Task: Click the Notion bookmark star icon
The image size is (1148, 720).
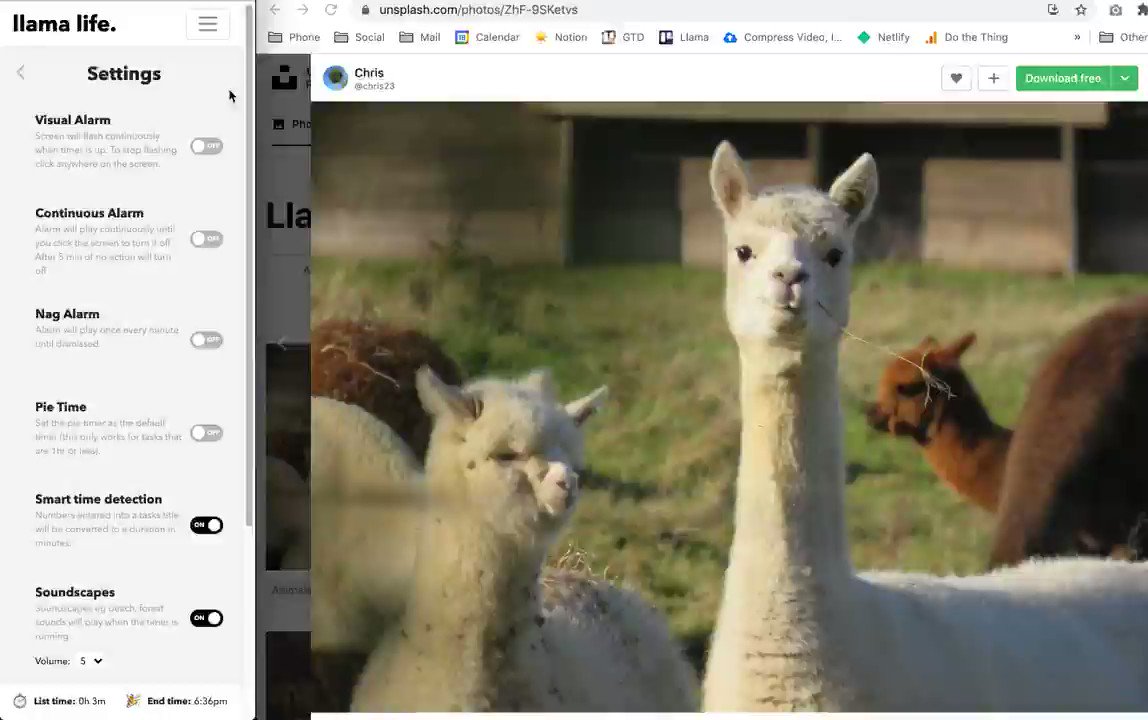Action: tap(541, 37)
